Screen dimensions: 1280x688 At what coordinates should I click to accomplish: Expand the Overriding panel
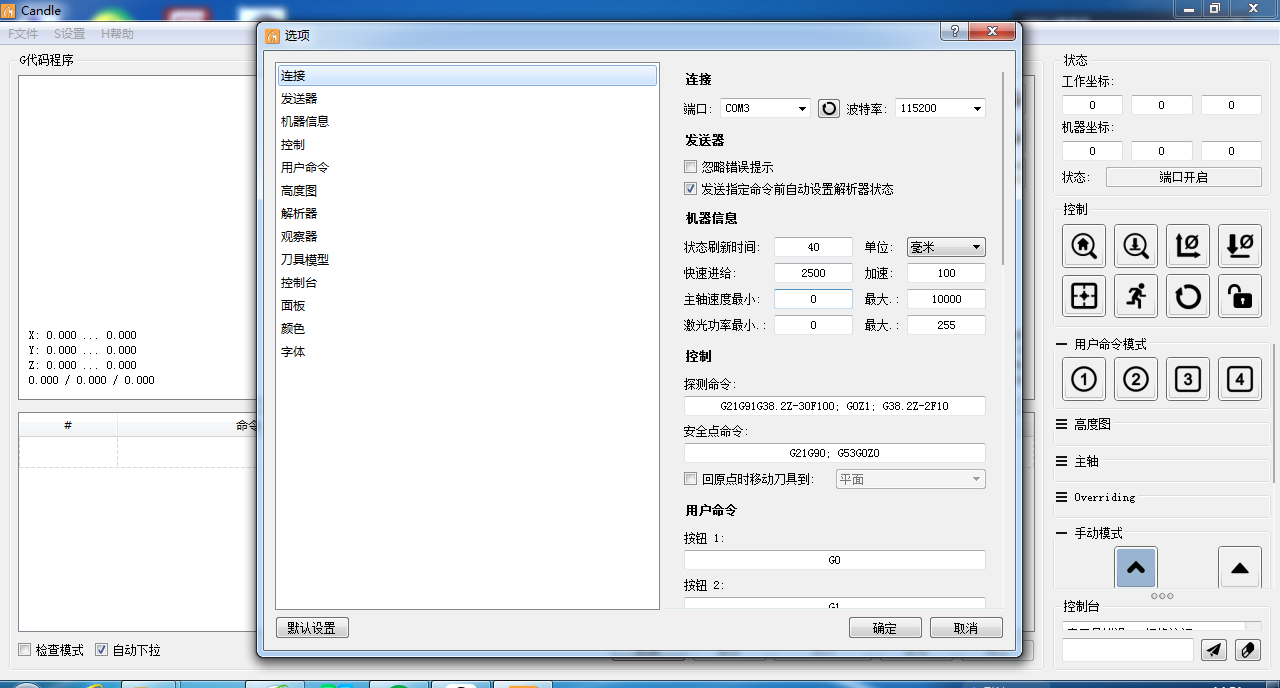pyautogui.click(x=1062, y=497)
